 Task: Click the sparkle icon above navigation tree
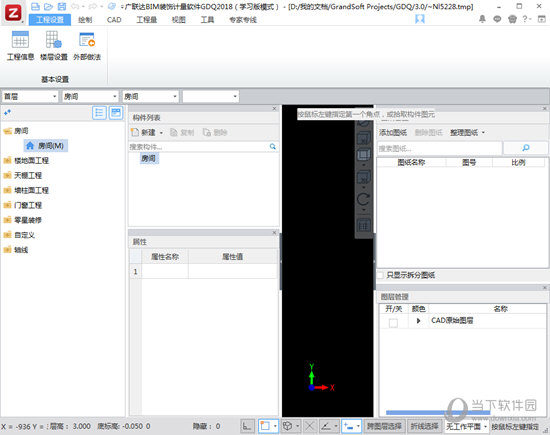pos(7,112)
